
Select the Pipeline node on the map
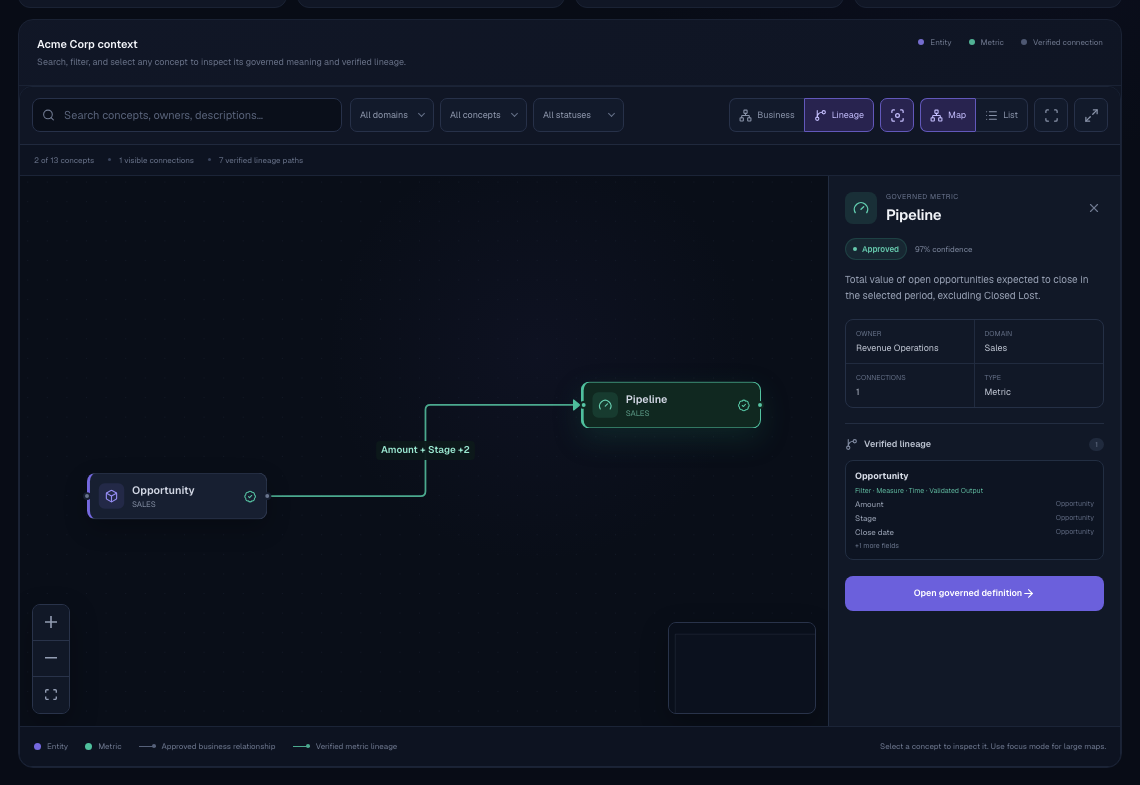click(671, 405)
